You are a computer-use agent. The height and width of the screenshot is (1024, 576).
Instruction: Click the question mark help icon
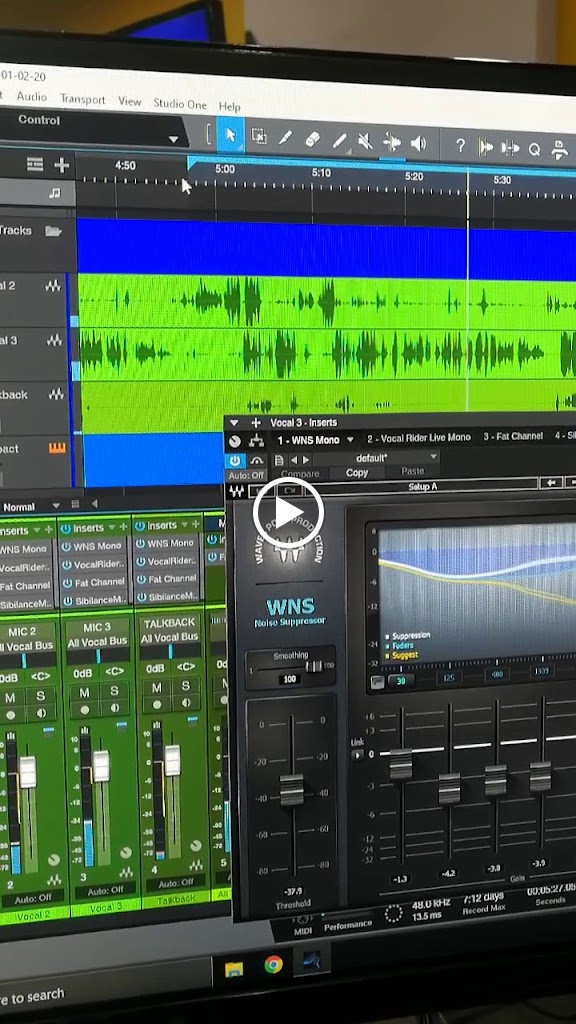click(x=460, y=146)
